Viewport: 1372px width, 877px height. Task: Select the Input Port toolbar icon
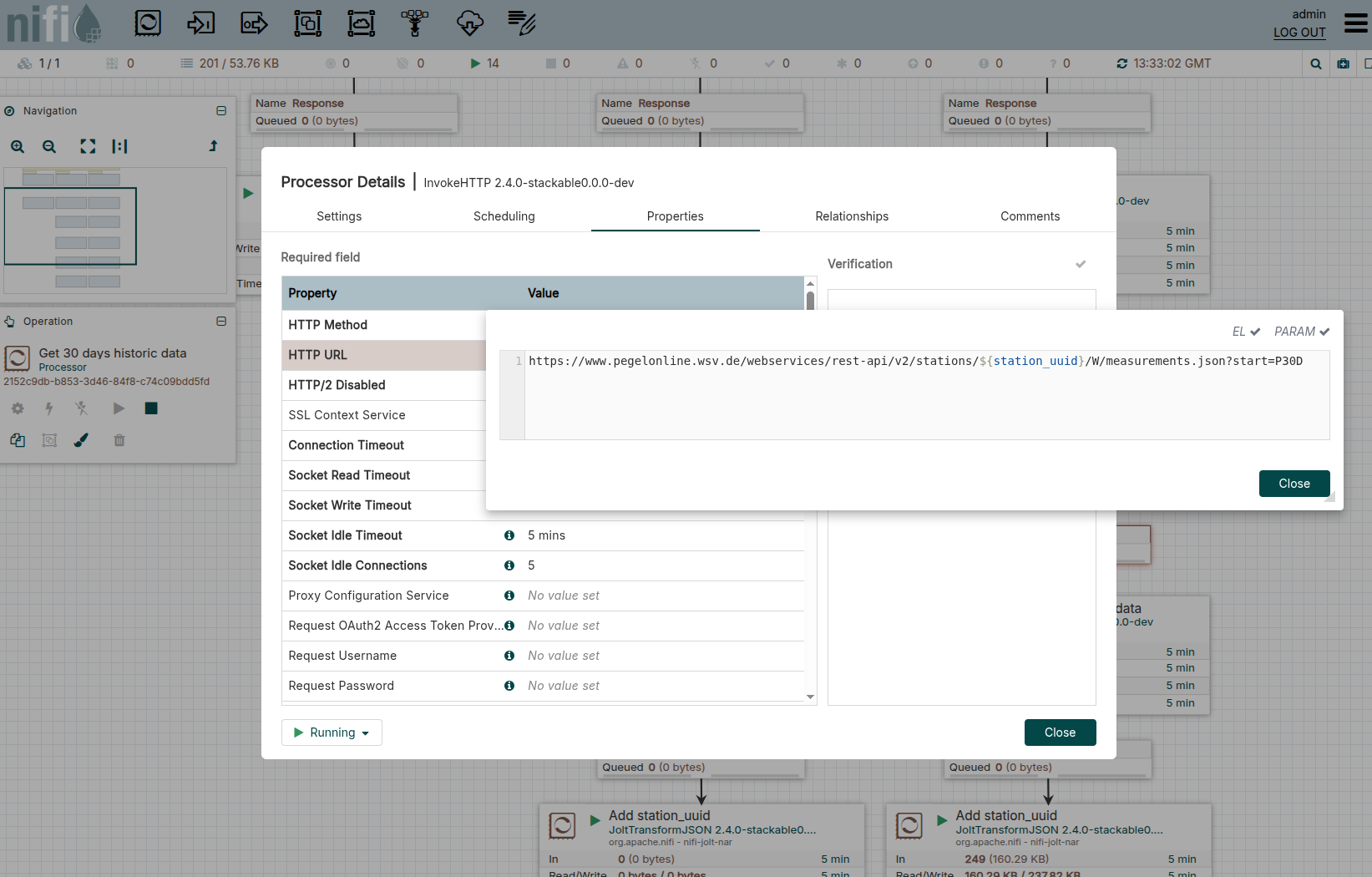(200, 23)
